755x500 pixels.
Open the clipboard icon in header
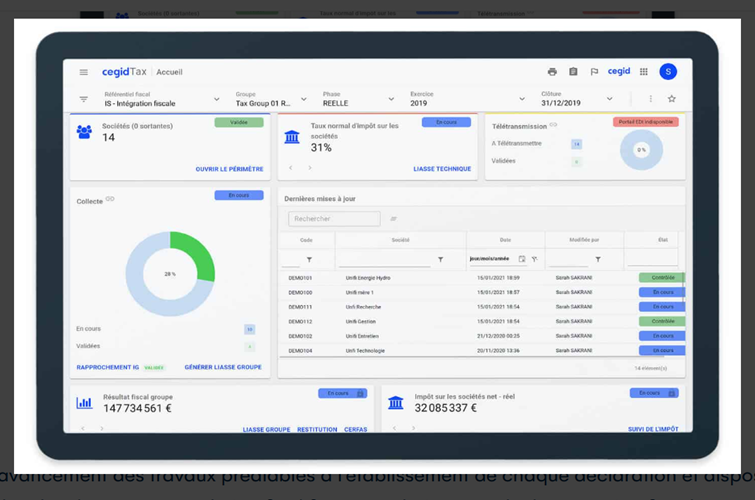(573, 72)
